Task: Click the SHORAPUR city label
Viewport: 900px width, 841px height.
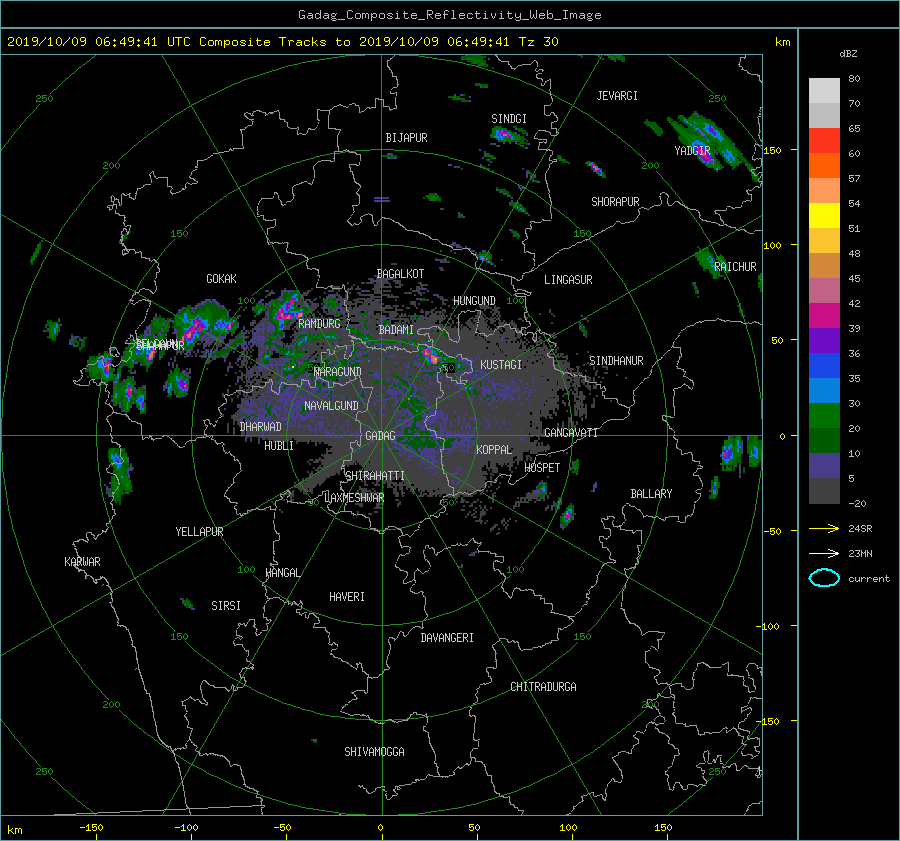Action: click(615, 202)
